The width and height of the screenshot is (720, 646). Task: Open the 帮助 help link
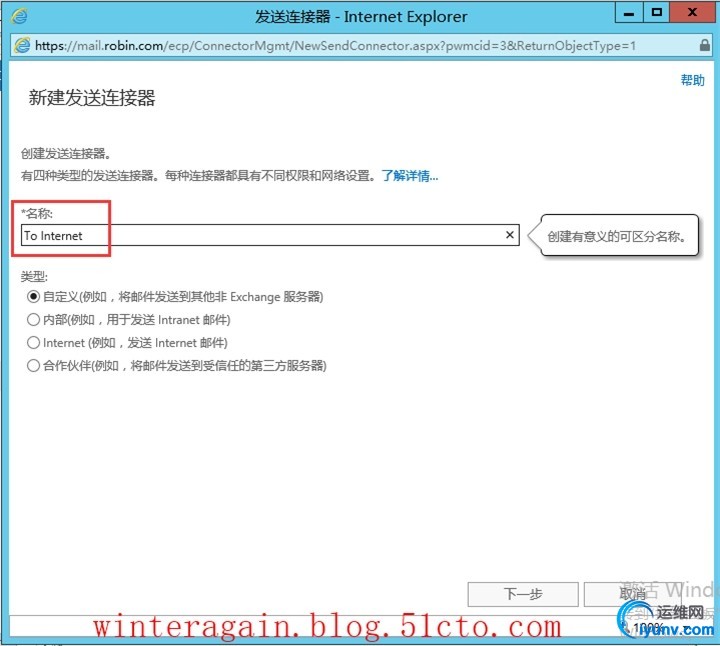coord(692,80)
